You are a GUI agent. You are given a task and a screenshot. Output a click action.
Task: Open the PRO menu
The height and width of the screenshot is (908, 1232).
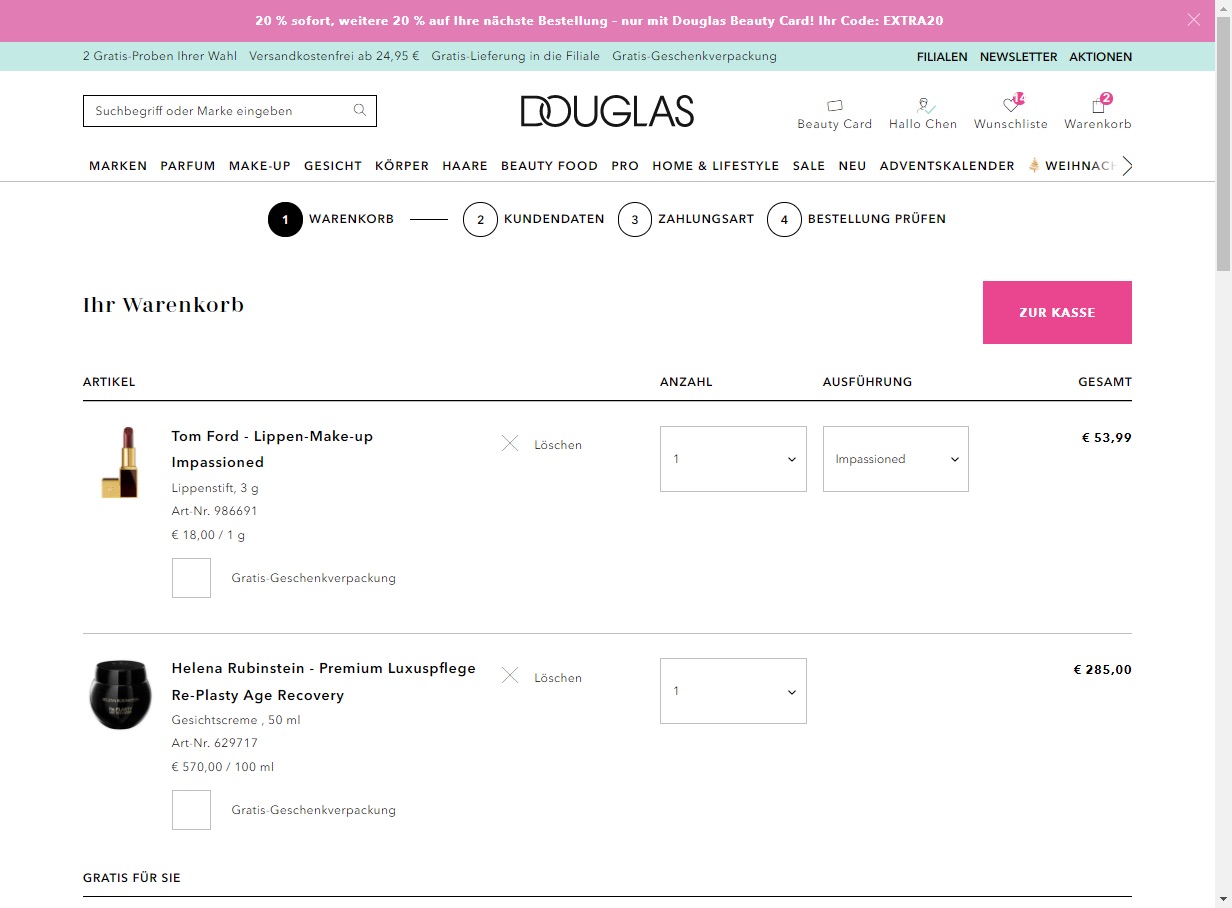pyautogui.click(x=625, y=166)
